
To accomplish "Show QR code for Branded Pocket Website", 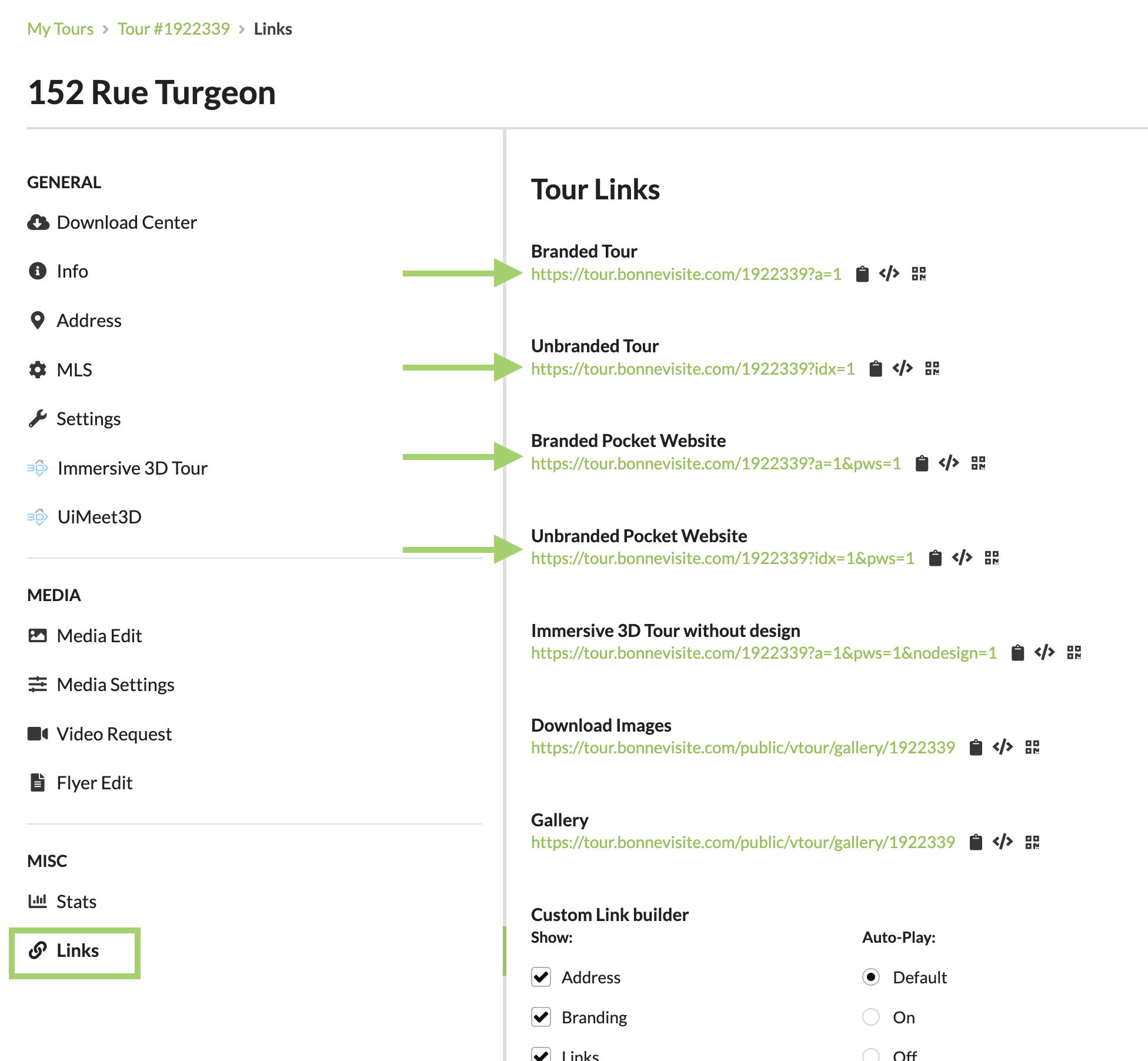I will [x=978, y=463].
